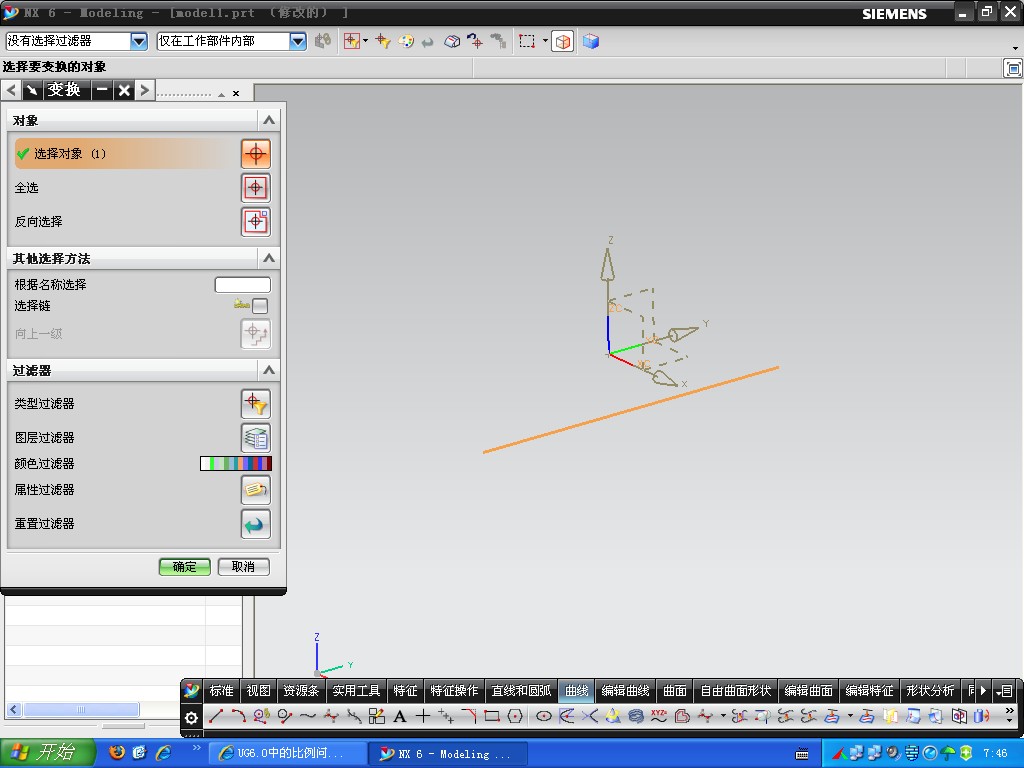Toggle the 选择链 checkbox
This screenshot has height=768, width=1024.
(x=260, y=306)
